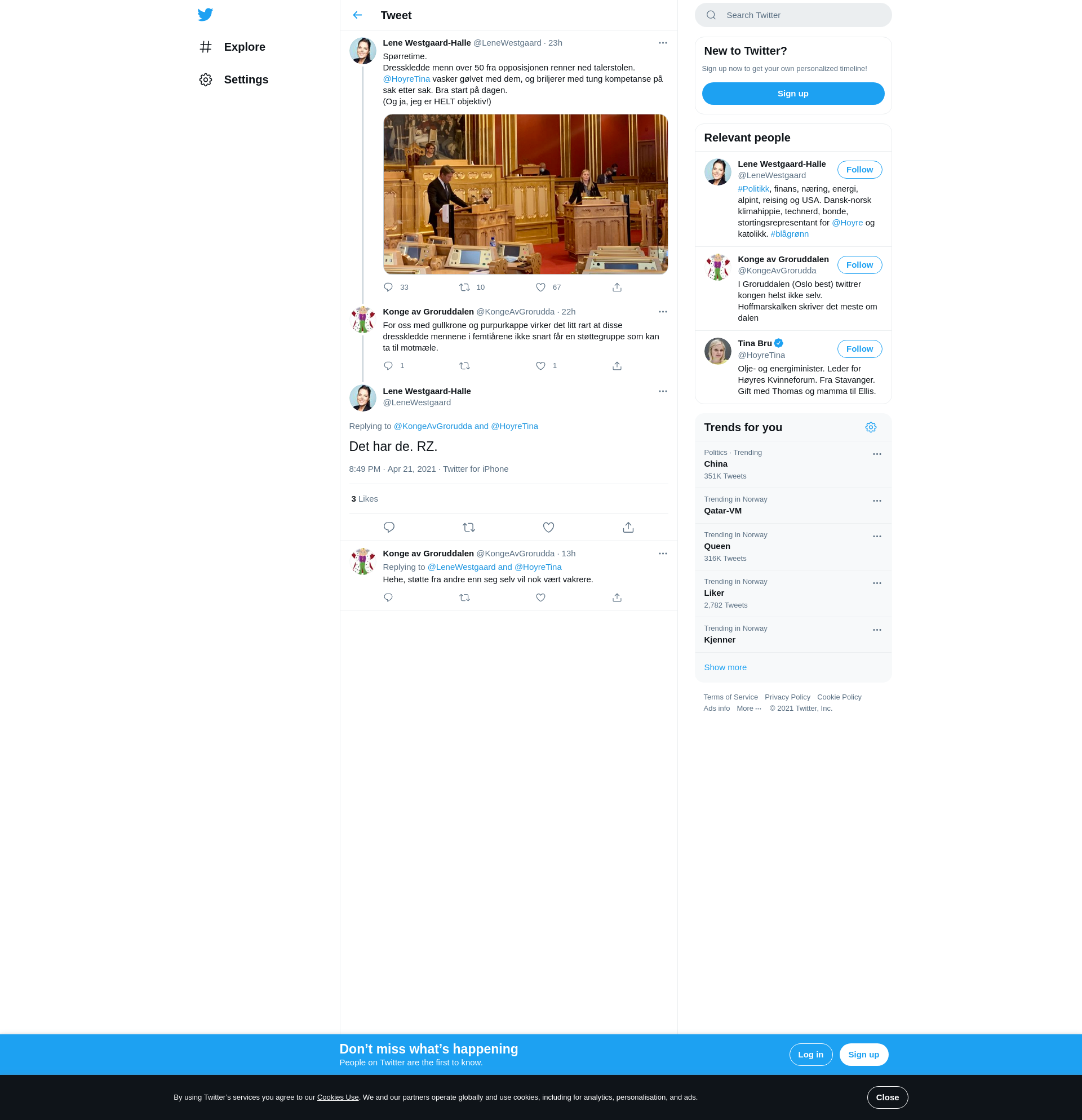This screenshot has height=1120, width=1082.
Task: Reply to the 'Hehe, støtte fra andre' tweet
Action: point(388,597)
